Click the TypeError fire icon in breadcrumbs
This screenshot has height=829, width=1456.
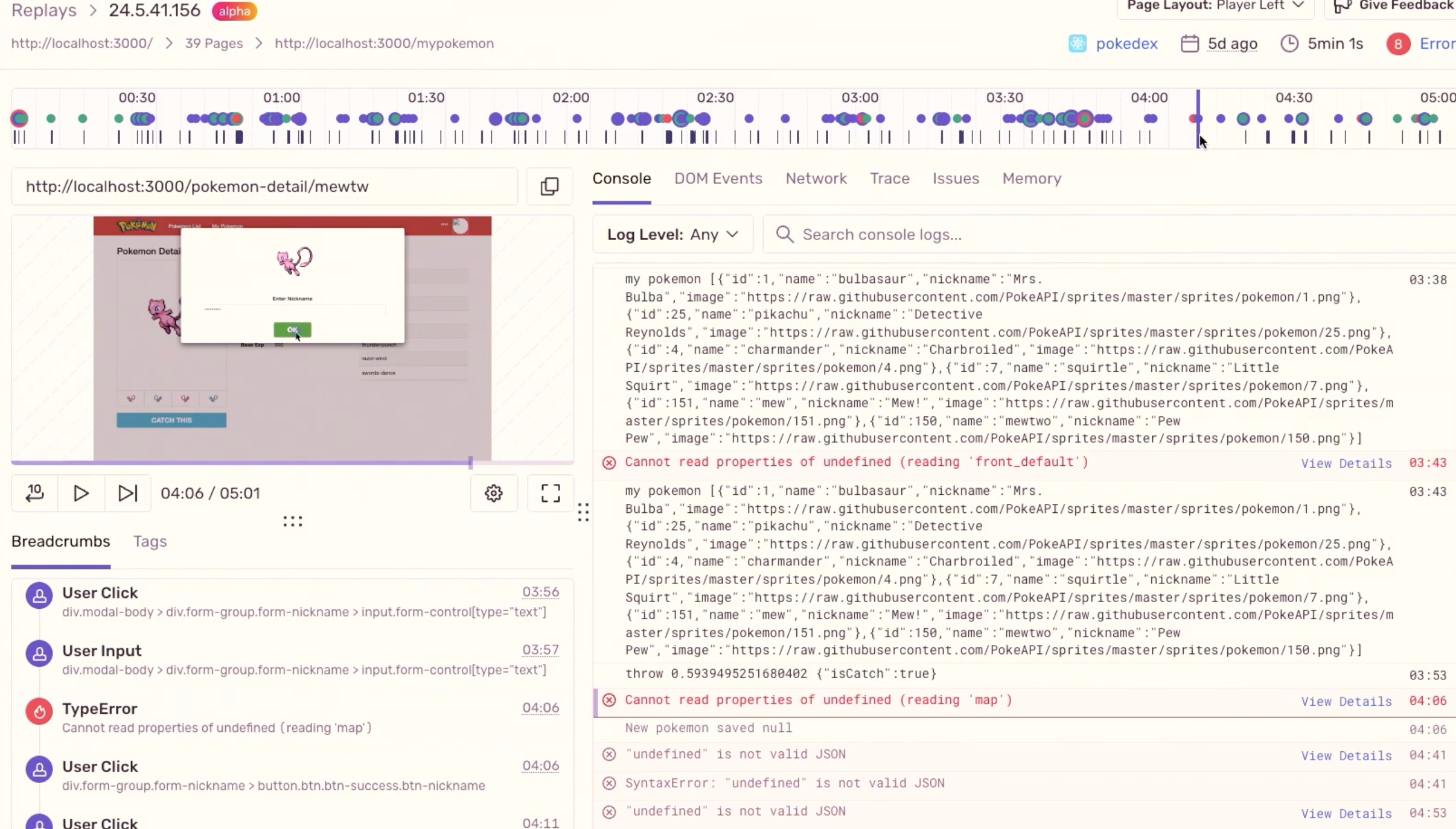tap(39, 711)
